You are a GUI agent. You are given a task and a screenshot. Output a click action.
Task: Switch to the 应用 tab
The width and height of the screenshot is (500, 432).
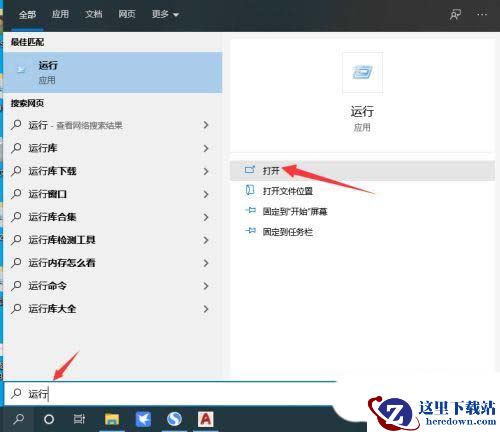pyautogui.click(x=60, y=14)
